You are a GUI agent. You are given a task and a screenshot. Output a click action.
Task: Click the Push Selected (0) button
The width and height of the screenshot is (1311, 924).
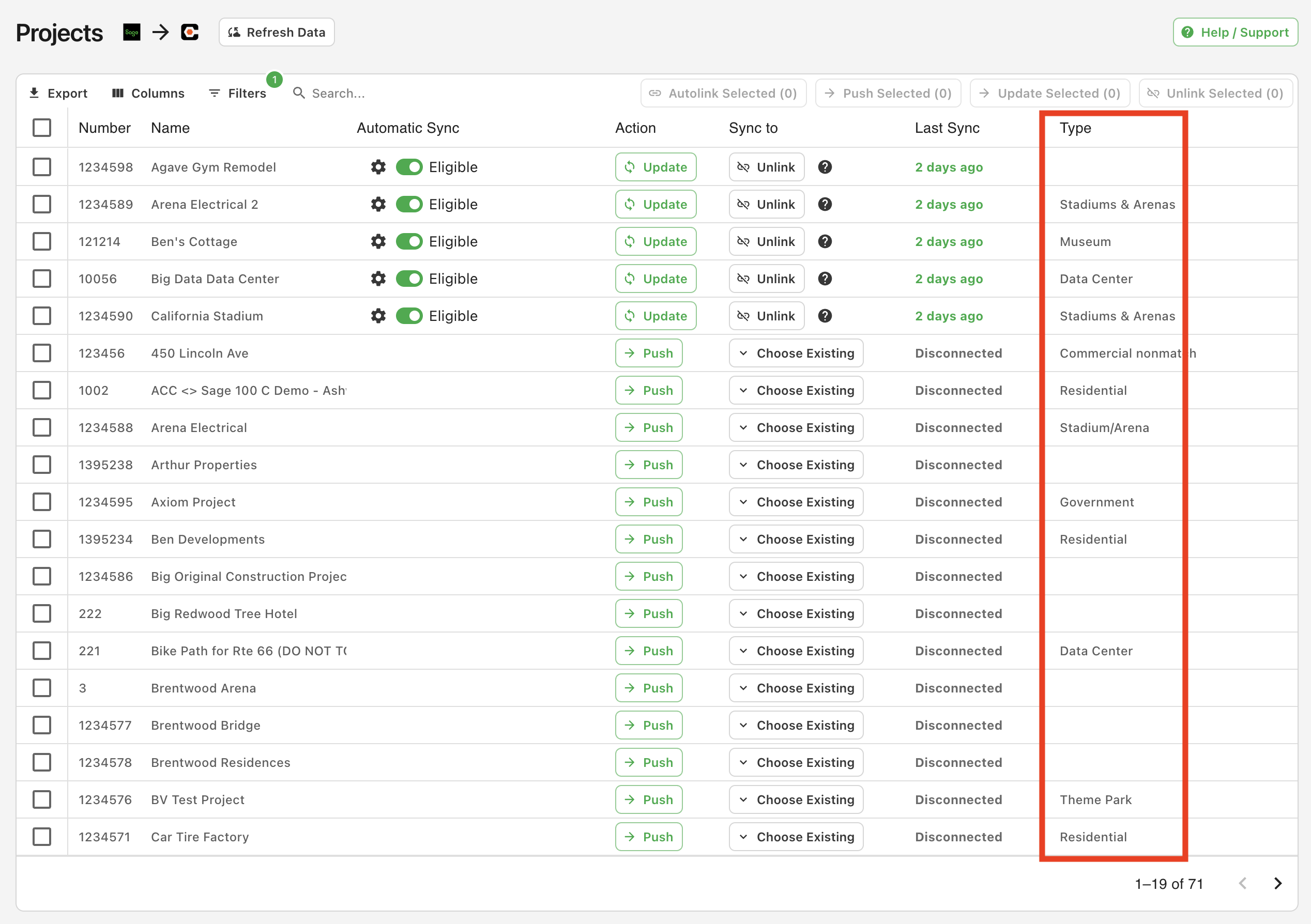pyautogui.click(x=888, y=93)
